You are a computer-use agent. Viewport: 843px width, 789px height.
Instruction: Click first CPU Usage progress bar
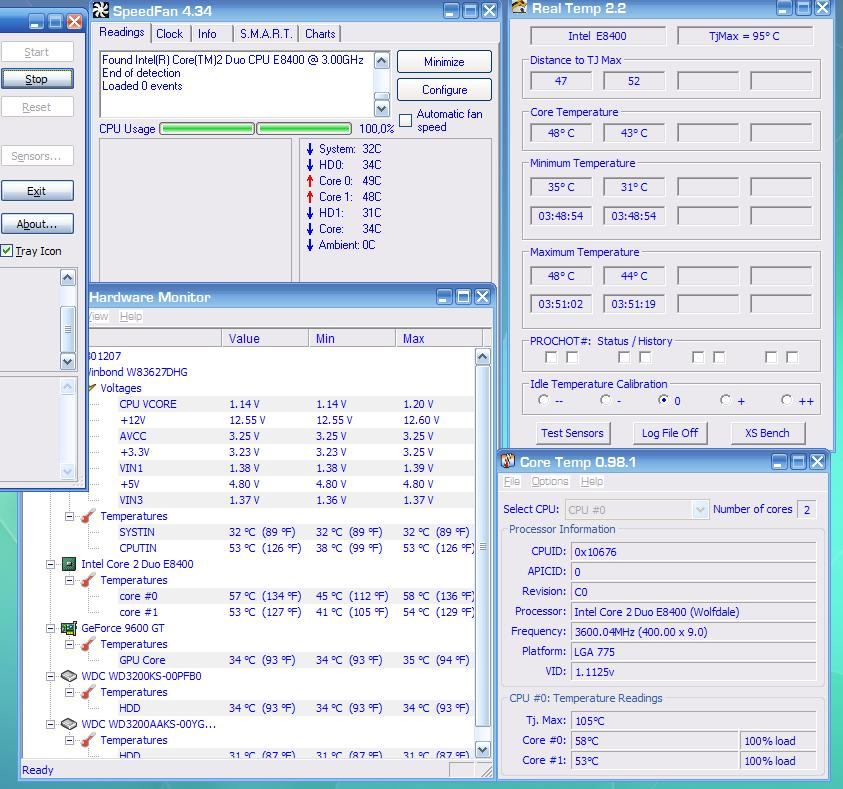[207, 128]
